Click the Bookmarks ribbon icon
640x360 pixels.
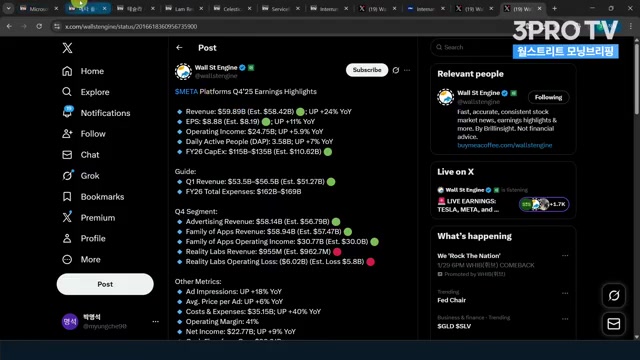pyautogui.click(x=67, y=197)
